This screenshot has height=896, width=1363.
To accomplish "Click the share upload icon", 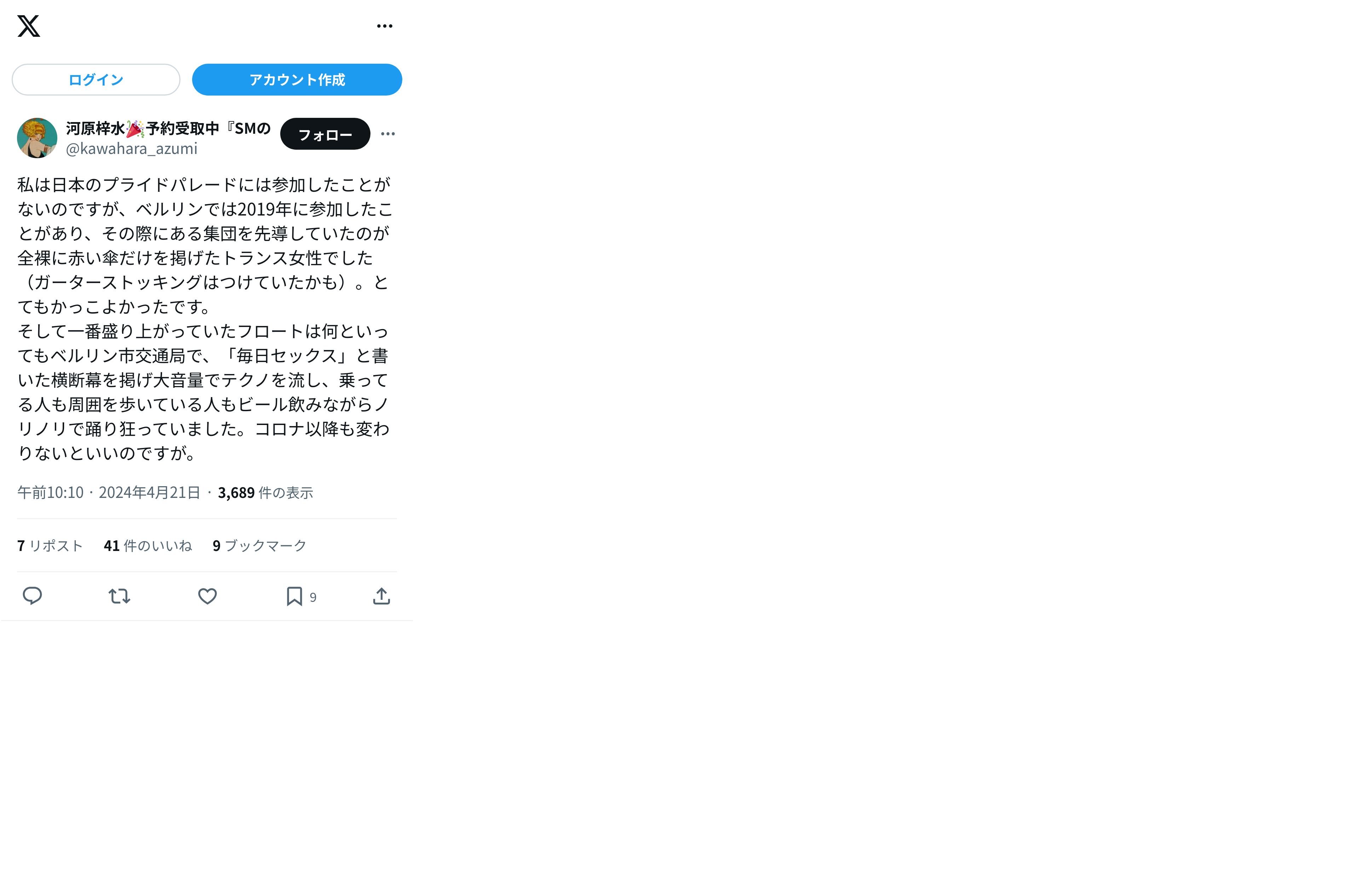I will pyautogui.click(x=381, y=596).
